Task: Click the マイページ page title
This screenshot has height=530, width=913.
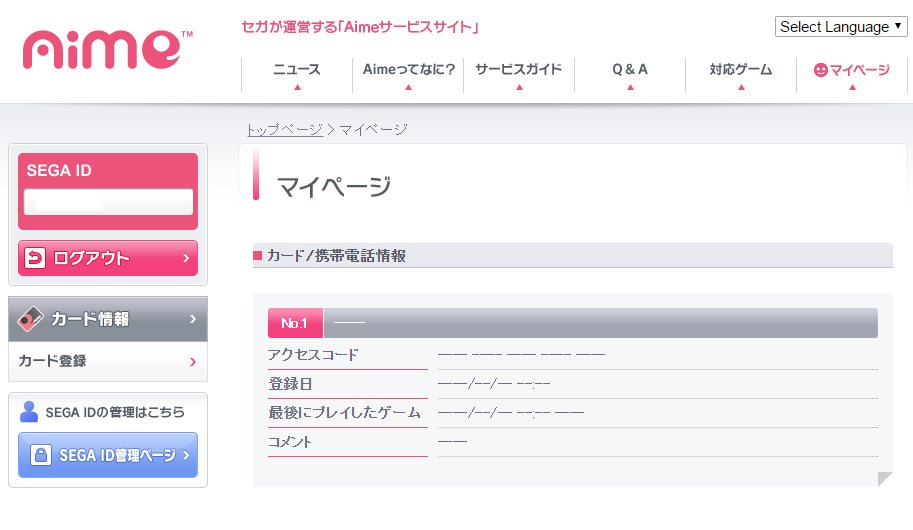Action: point(334,186)
